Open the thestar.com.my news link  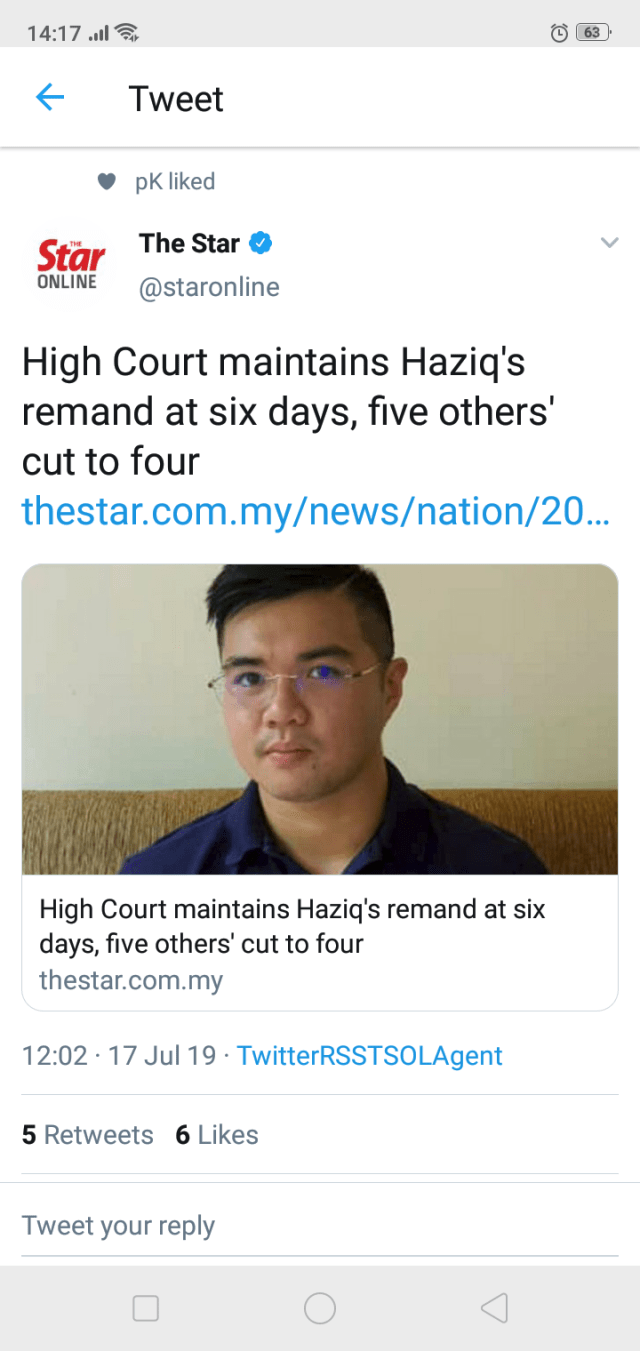[x=315, y=511]
